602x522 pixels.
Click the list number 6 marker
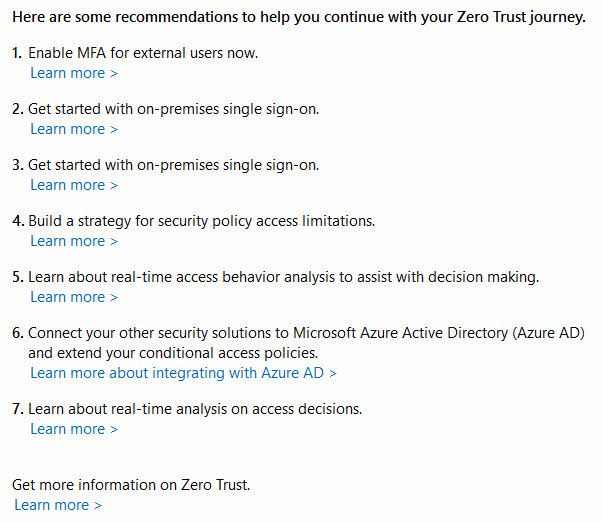coord(18,333)
